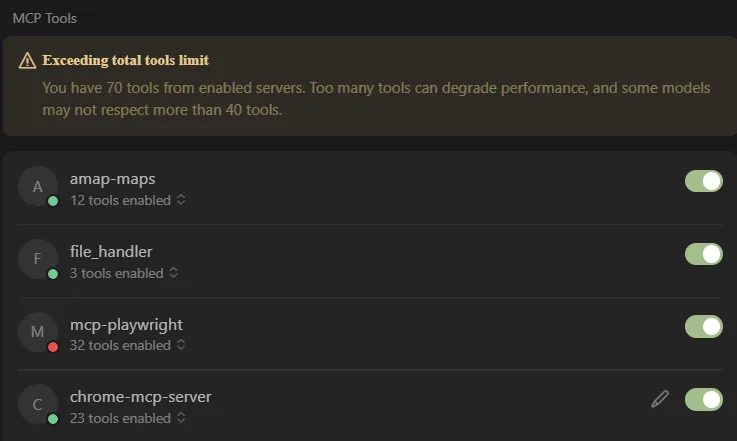The width and height of the screenshot is (737, 441).
Task: Switch off chrome-mcp-server toggle
Action: pos(704,399)
